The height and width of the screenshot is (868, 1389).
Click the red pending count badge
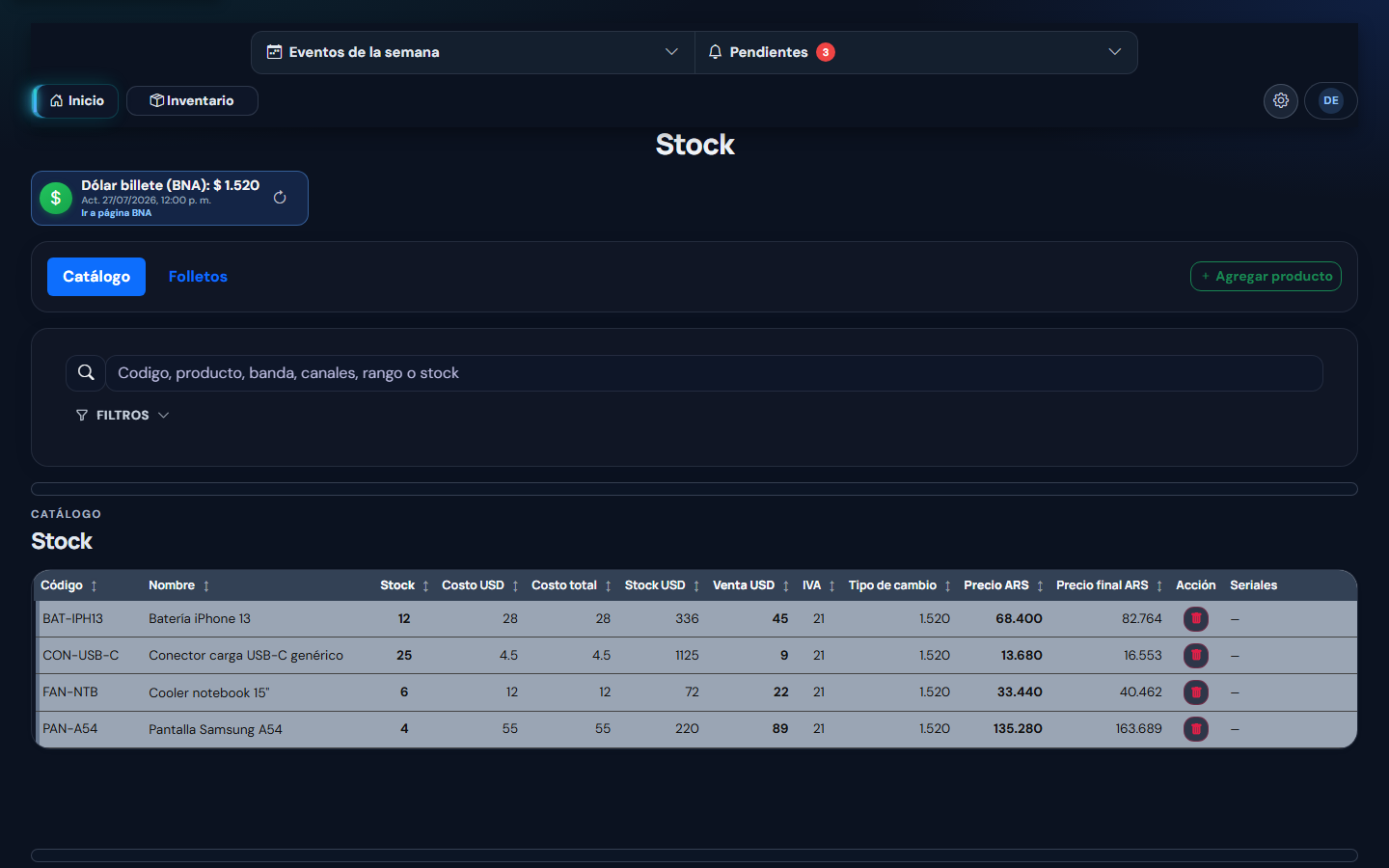pos(826,52)
